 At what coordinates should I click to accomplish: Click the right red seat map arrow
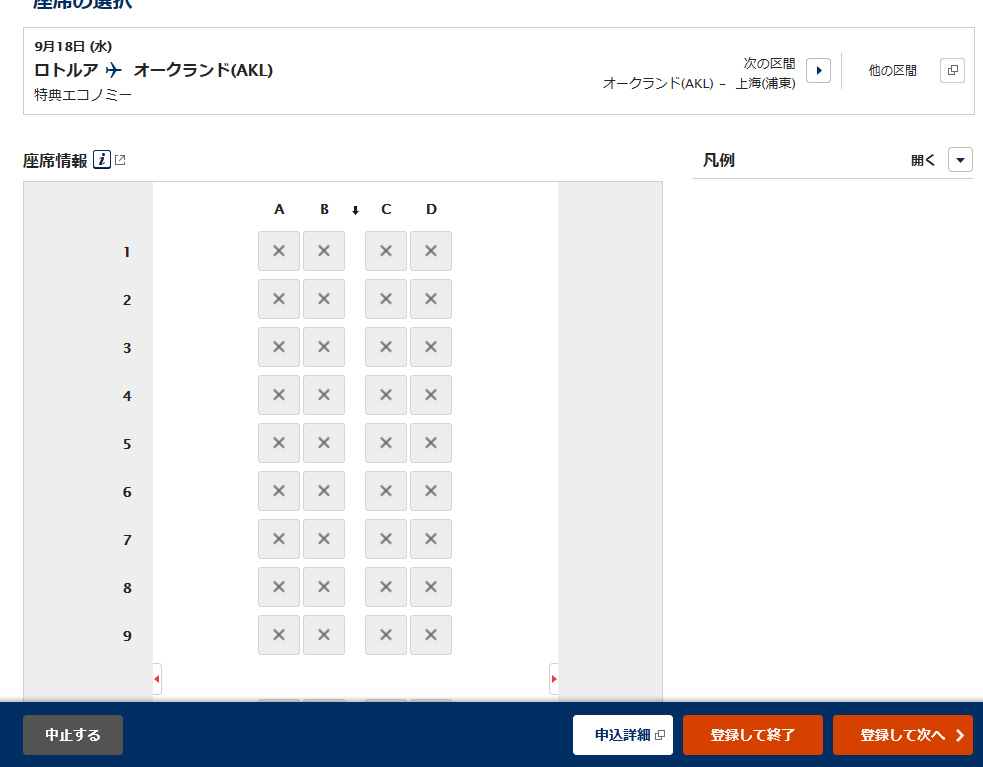pos(553,679)
